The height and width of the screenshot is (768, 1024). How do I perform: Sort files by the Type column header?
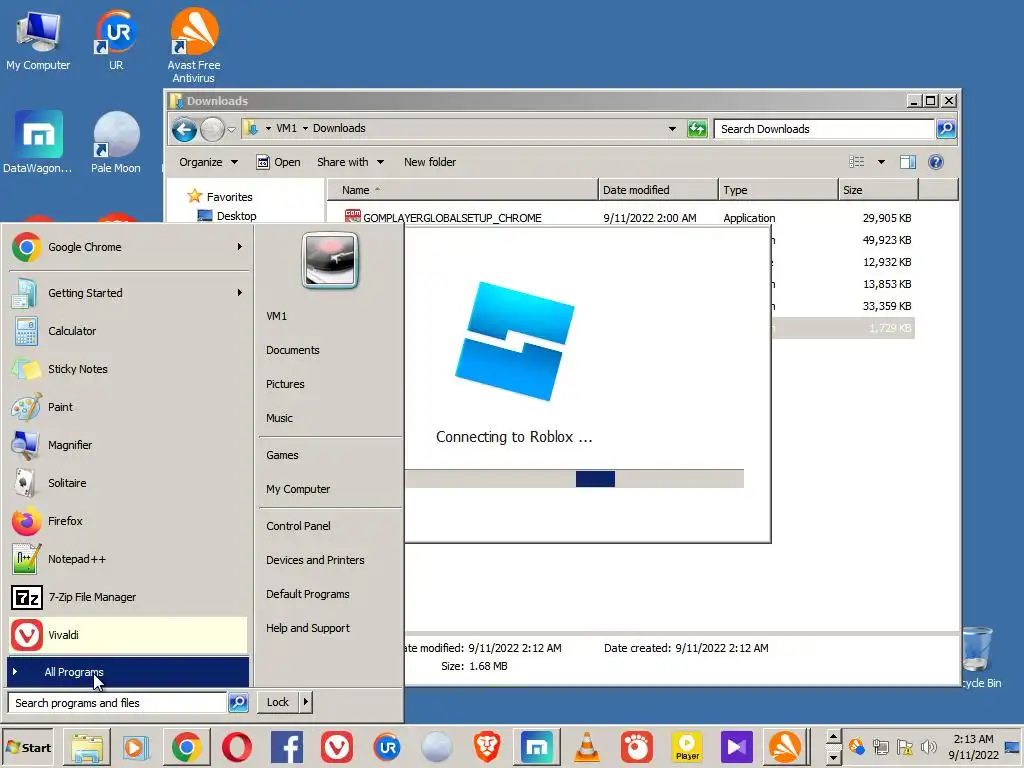[778, 190]
